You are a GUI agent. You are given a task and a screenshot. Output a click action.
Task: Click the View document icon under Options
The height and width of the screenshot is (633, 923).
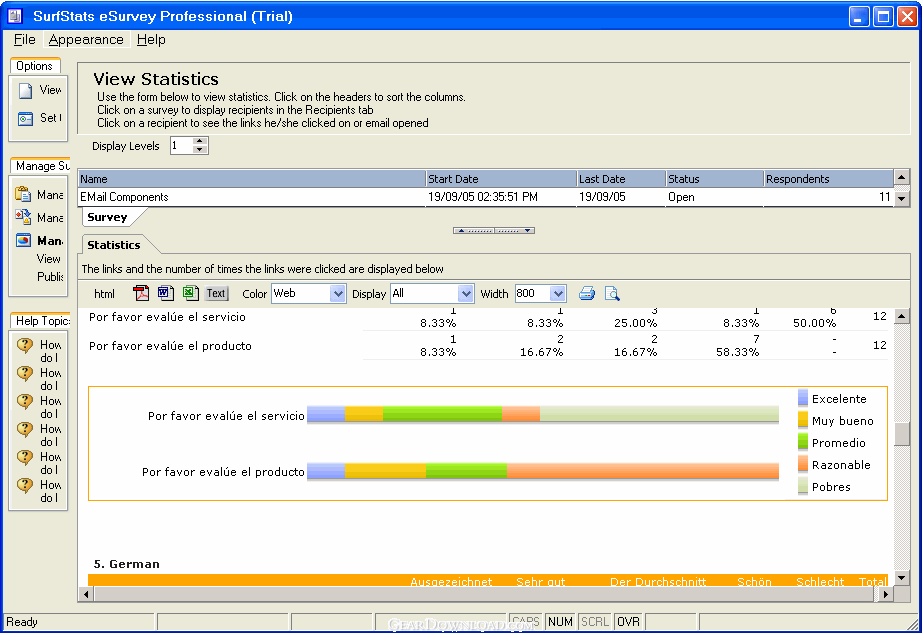pos(26,90)
